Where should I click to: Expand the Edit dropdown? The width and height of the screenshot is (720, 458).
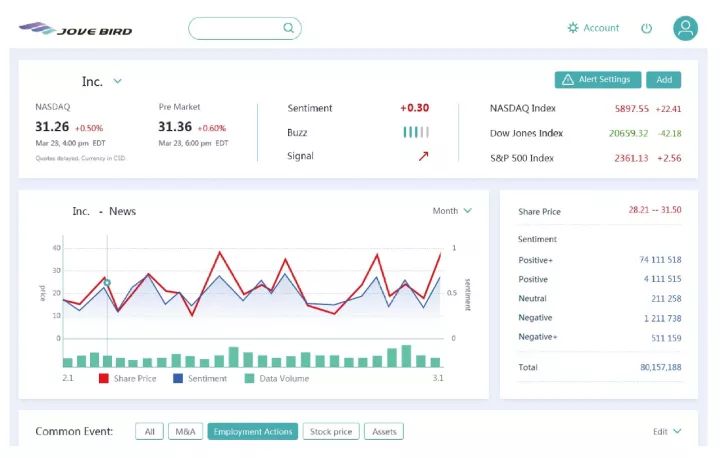(x=667, y=432)
